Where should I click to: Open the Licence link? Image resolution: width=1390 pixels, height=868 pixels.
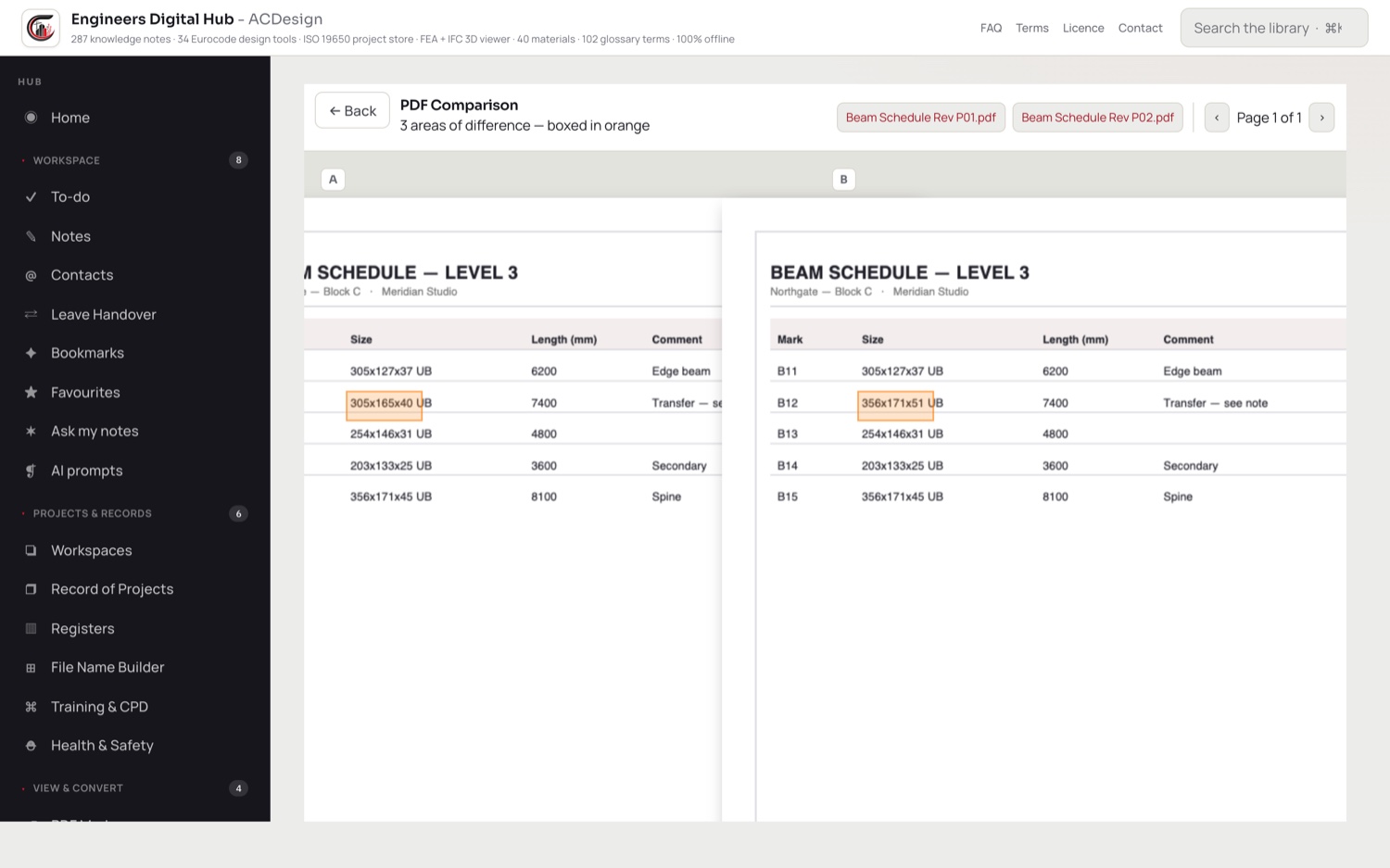[1083, 28]
